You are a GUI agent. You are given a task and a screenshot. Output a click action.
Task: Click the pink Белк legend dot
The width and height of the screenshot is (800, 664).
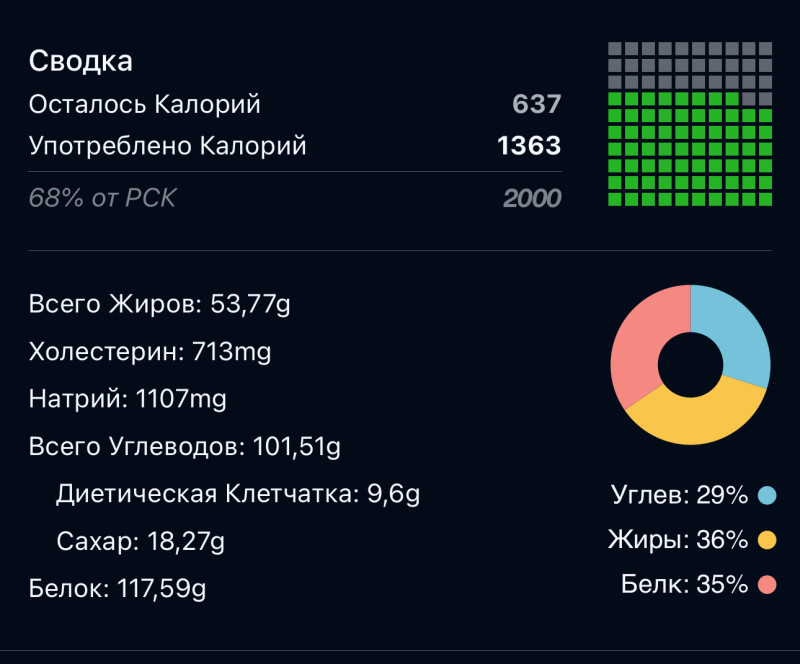click(767, 585)
